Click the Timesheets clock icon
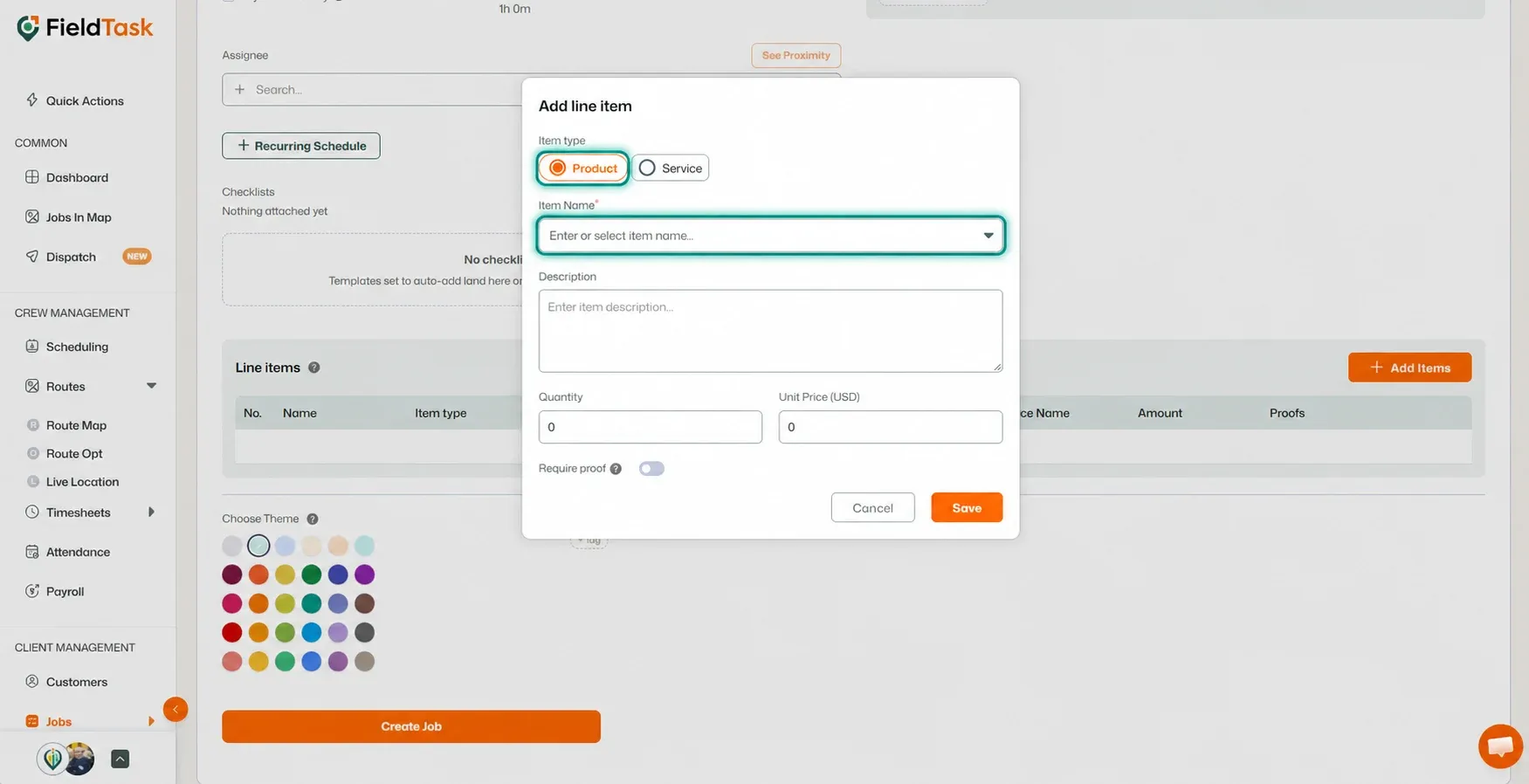1529x784 pixels. pyautogui.click(x=32, y=512)
